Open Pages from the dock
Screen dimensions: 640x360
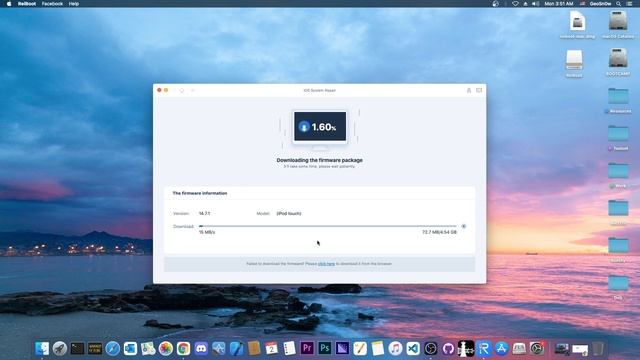360,348
